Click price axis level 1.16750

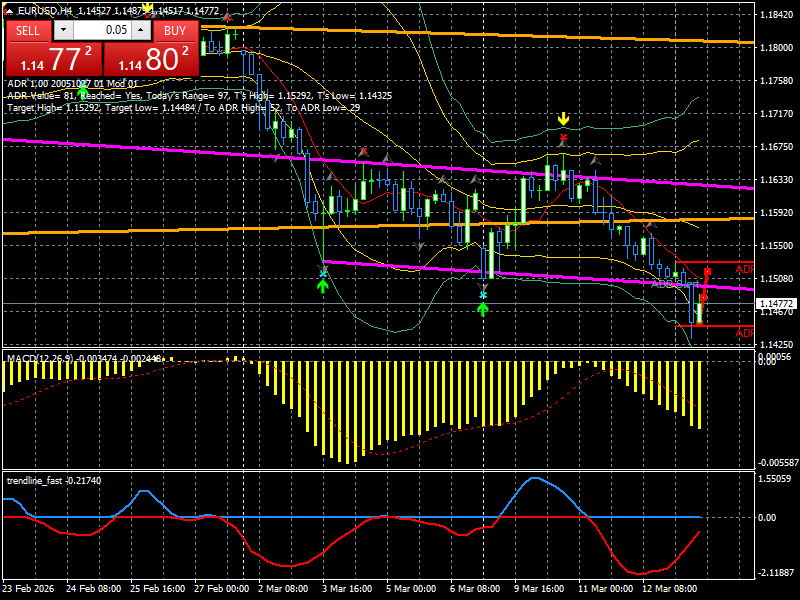click(x=777, y=146)
